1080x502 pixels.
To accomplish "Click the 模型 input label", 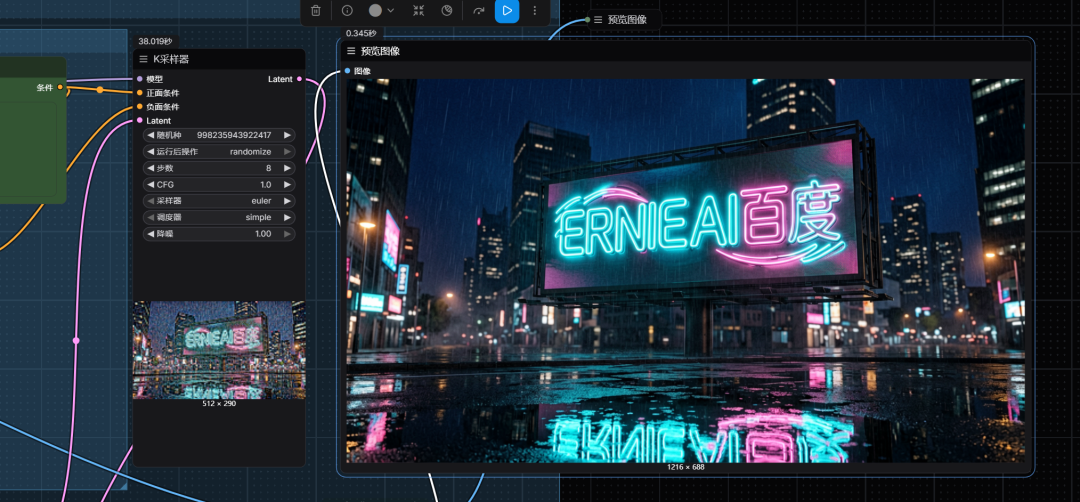I will pos(155,79).
